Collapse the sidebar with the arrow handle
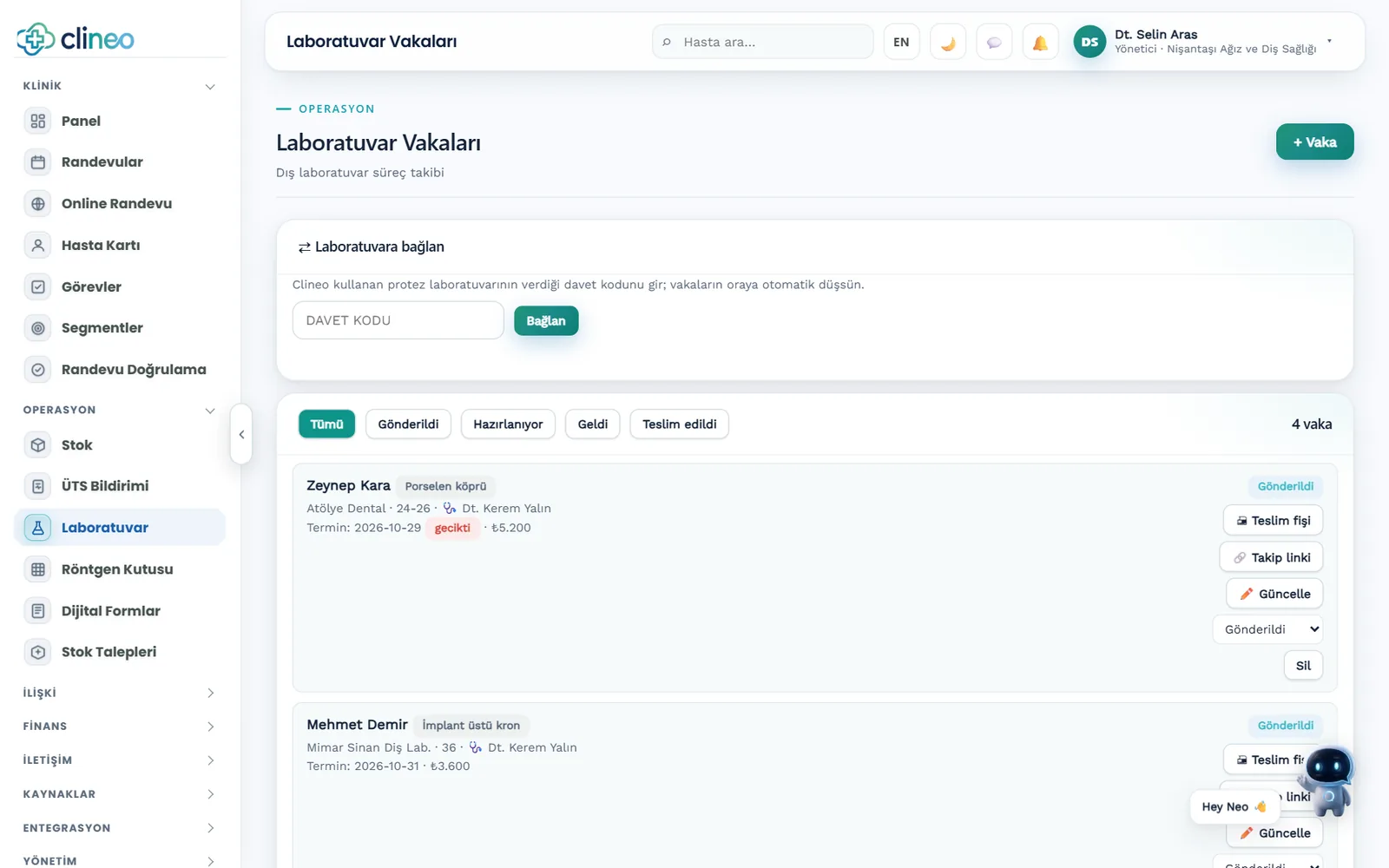Viewport: 1389px width, 868px height. coord(241,434)
